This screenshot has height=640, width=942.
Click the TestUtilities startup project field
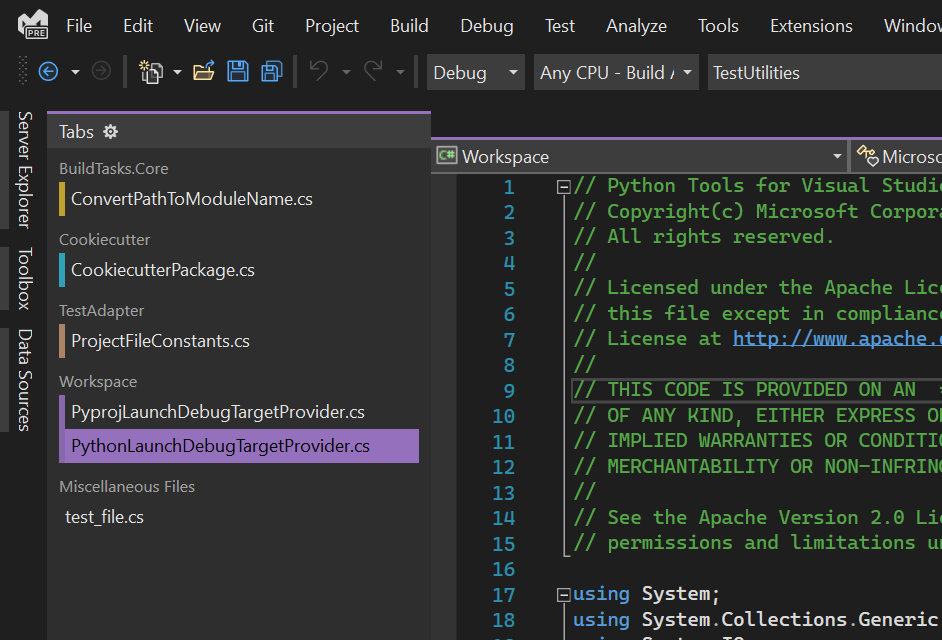[x=820, y=73]
